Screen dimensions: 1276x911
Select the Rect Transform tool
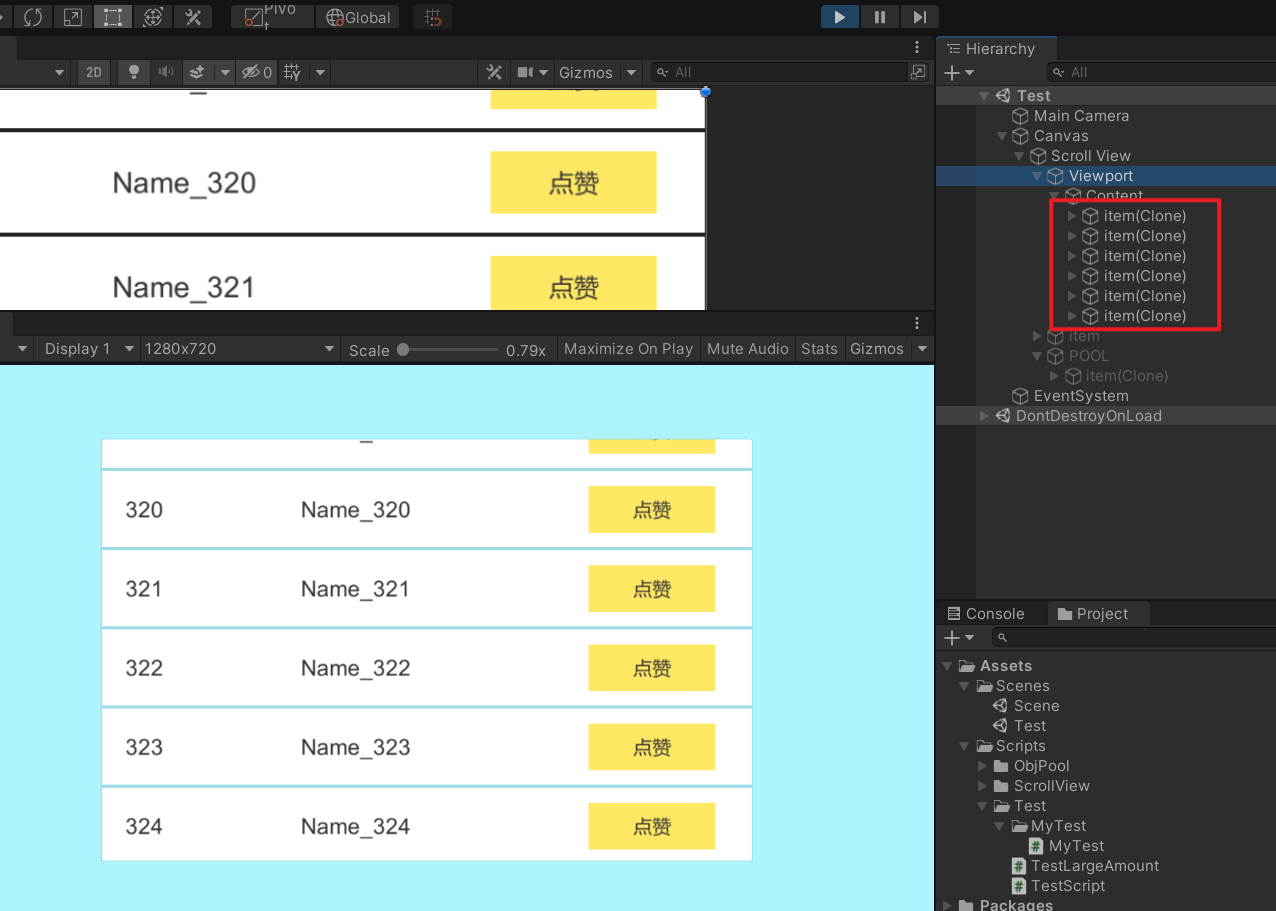click(x=112, y=17)
